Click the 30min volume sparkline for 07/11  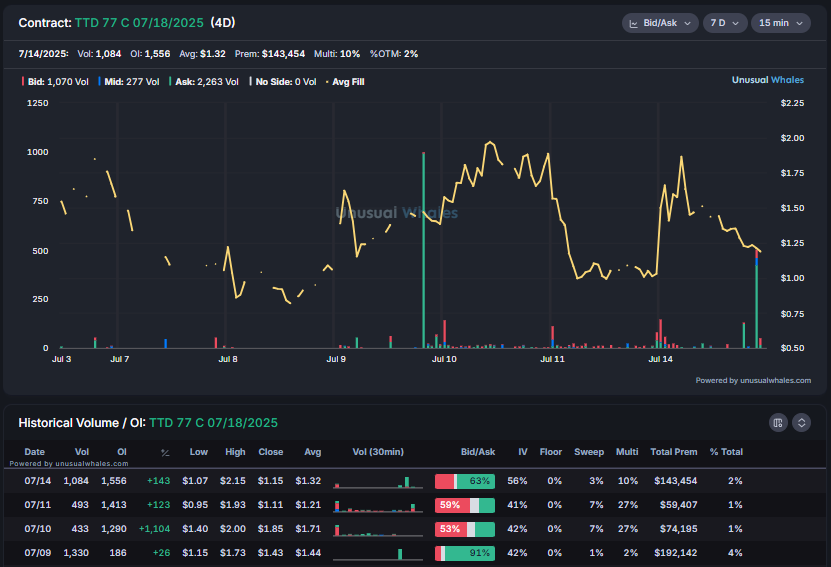click(x=378, y=506)
